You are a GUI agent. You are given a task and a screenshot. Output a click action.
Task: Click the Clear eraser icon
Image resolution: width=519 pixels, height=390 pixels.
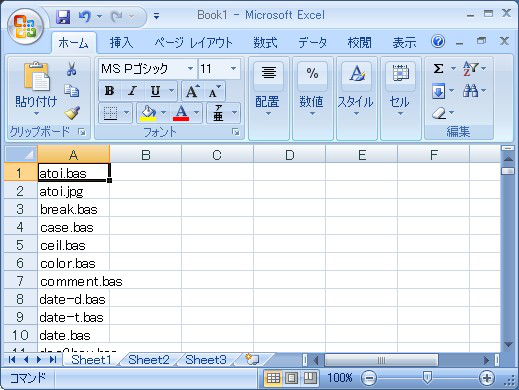[439, 113]
